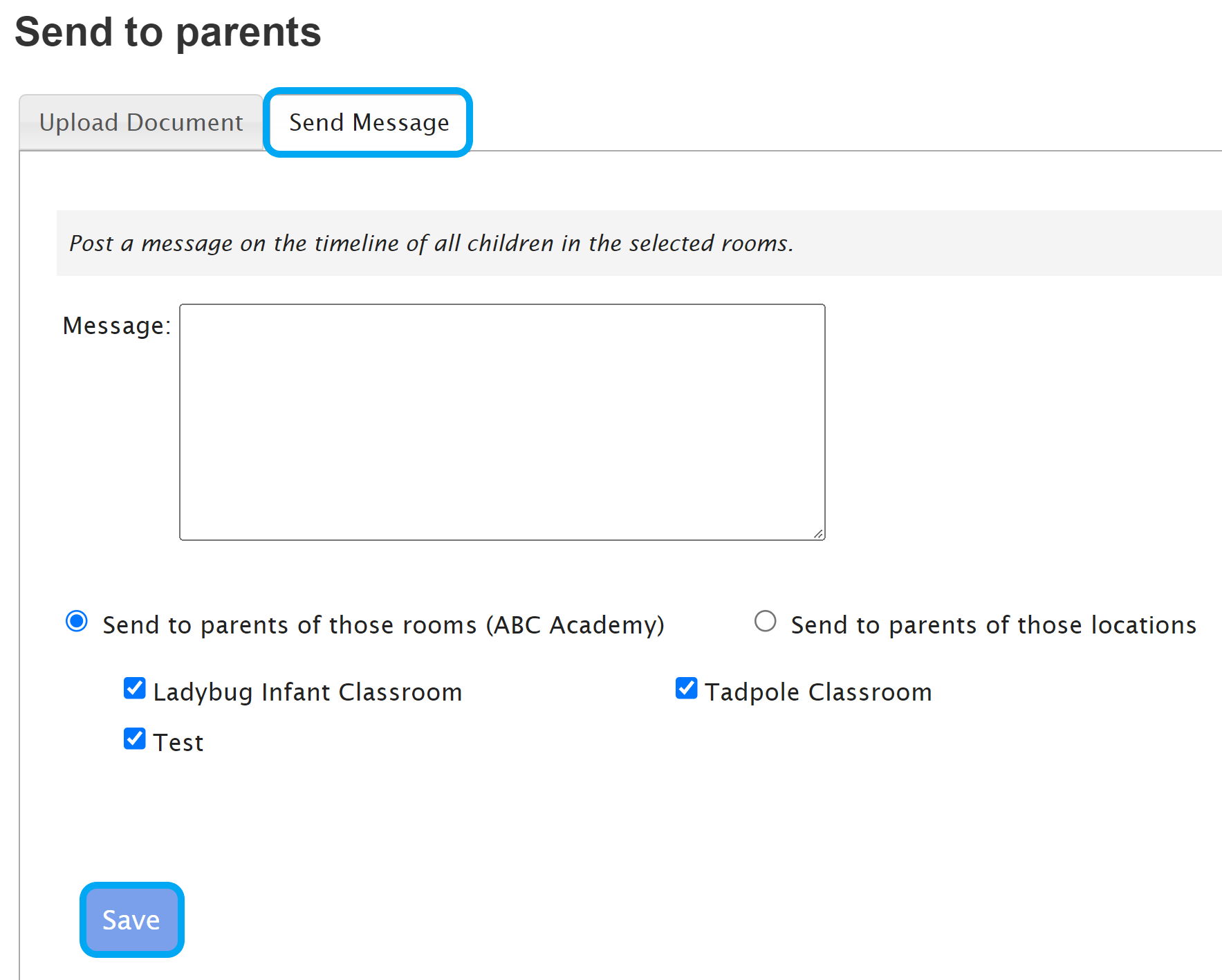This screenshot has width=1222, height=980.
Task: Click the italic timeline instruction note
Action: pyautogui.click(x=431, y=243)
